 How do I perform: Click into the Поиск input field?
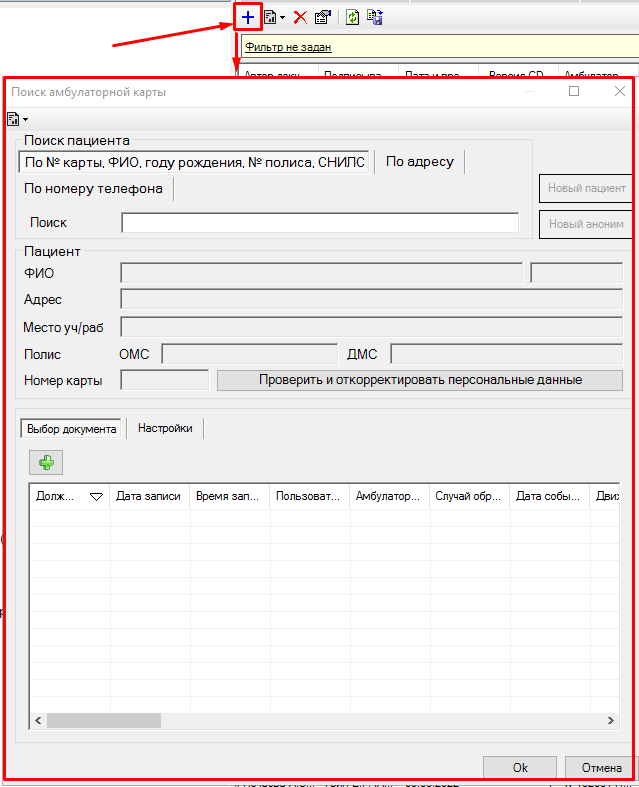pos(320,223)
